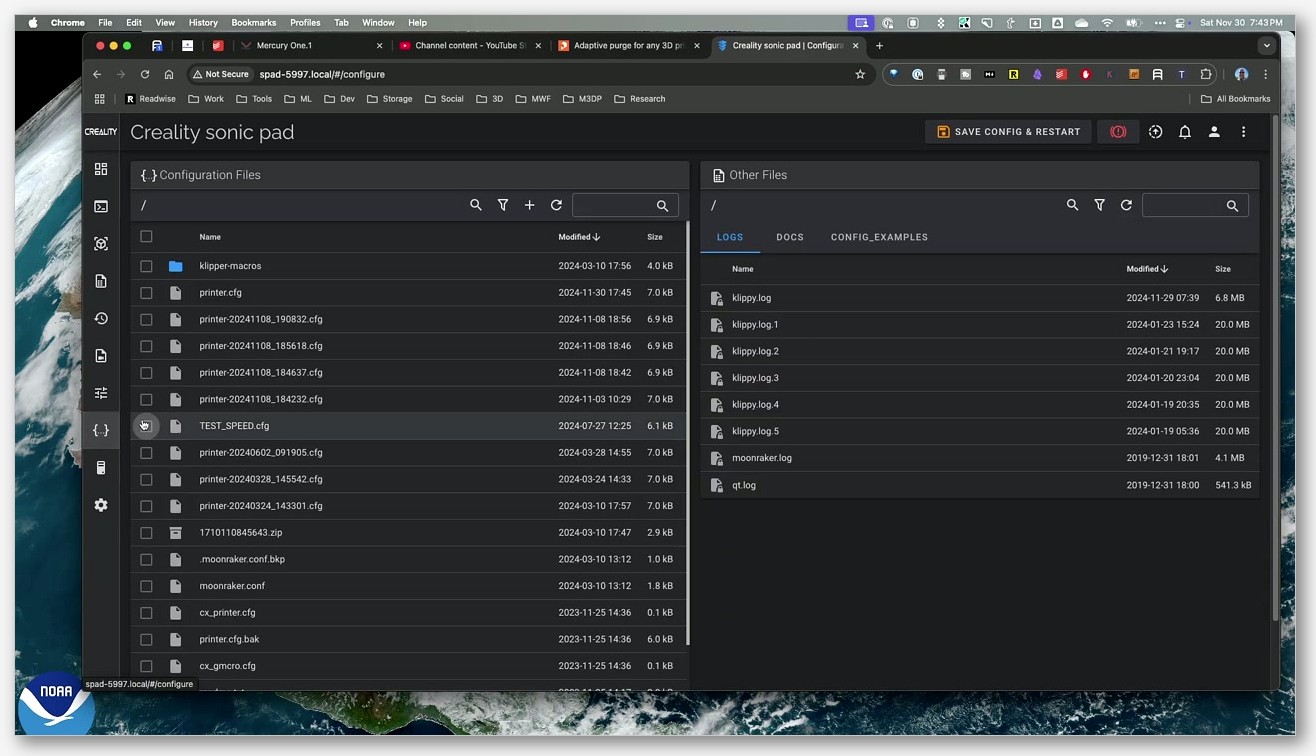Viewport: 1316px width, 756px height.
Task: Check the box for moonraker.conf
Action: pyautogui.click(x=146, y=586)
